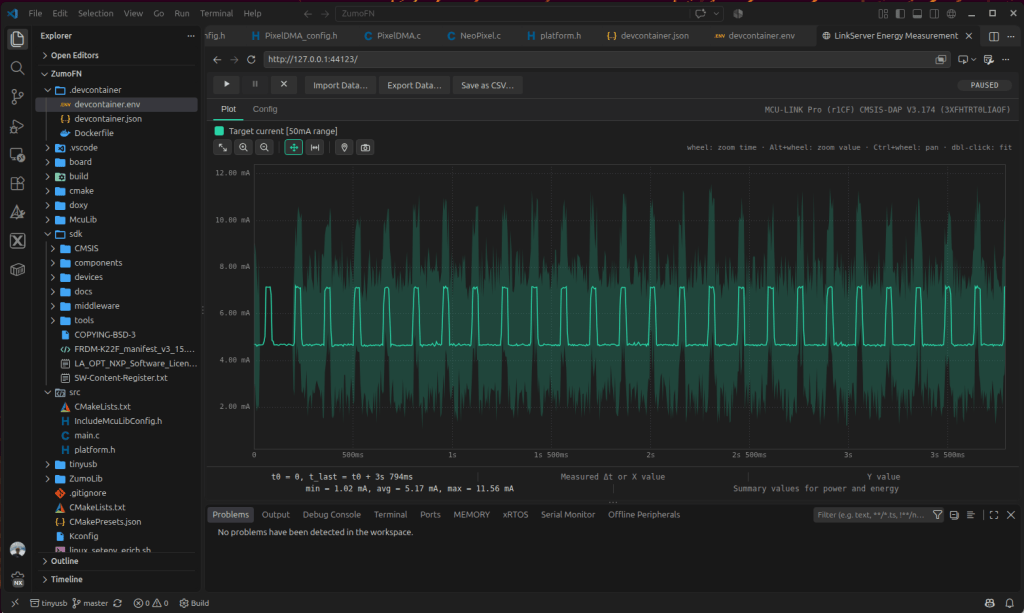The width and height of the screenshot is (1024, 613).
Task: Open the Extensions view
Action: tap(18, 183)
